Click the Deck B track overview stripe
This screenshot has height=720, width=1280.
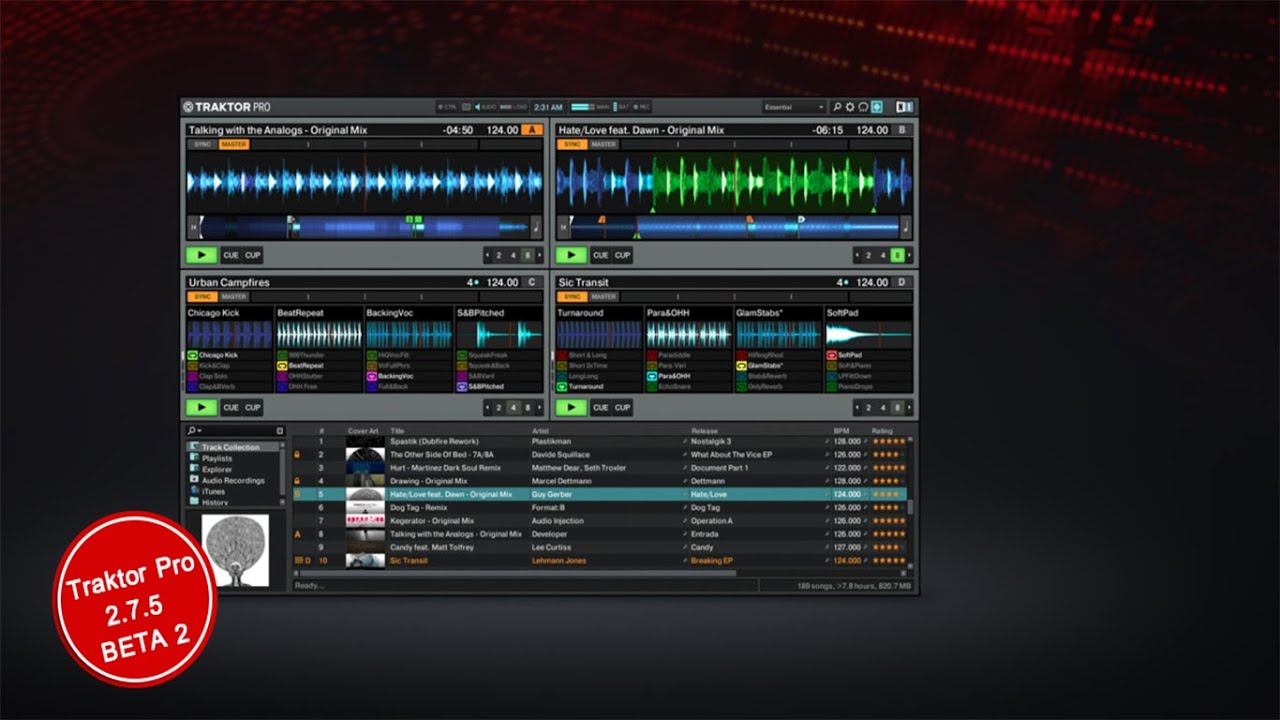(x=733, y=228)
